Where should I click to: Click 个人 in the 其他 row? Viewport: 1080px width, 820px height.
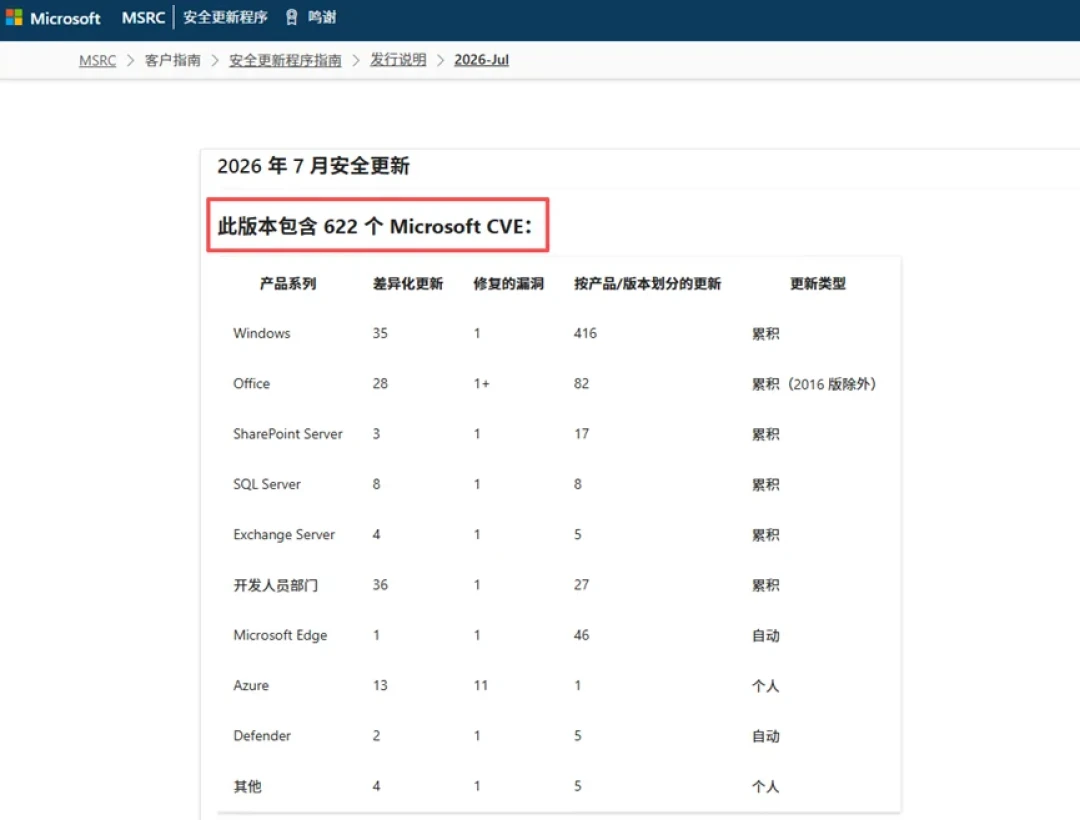(765, 786)
